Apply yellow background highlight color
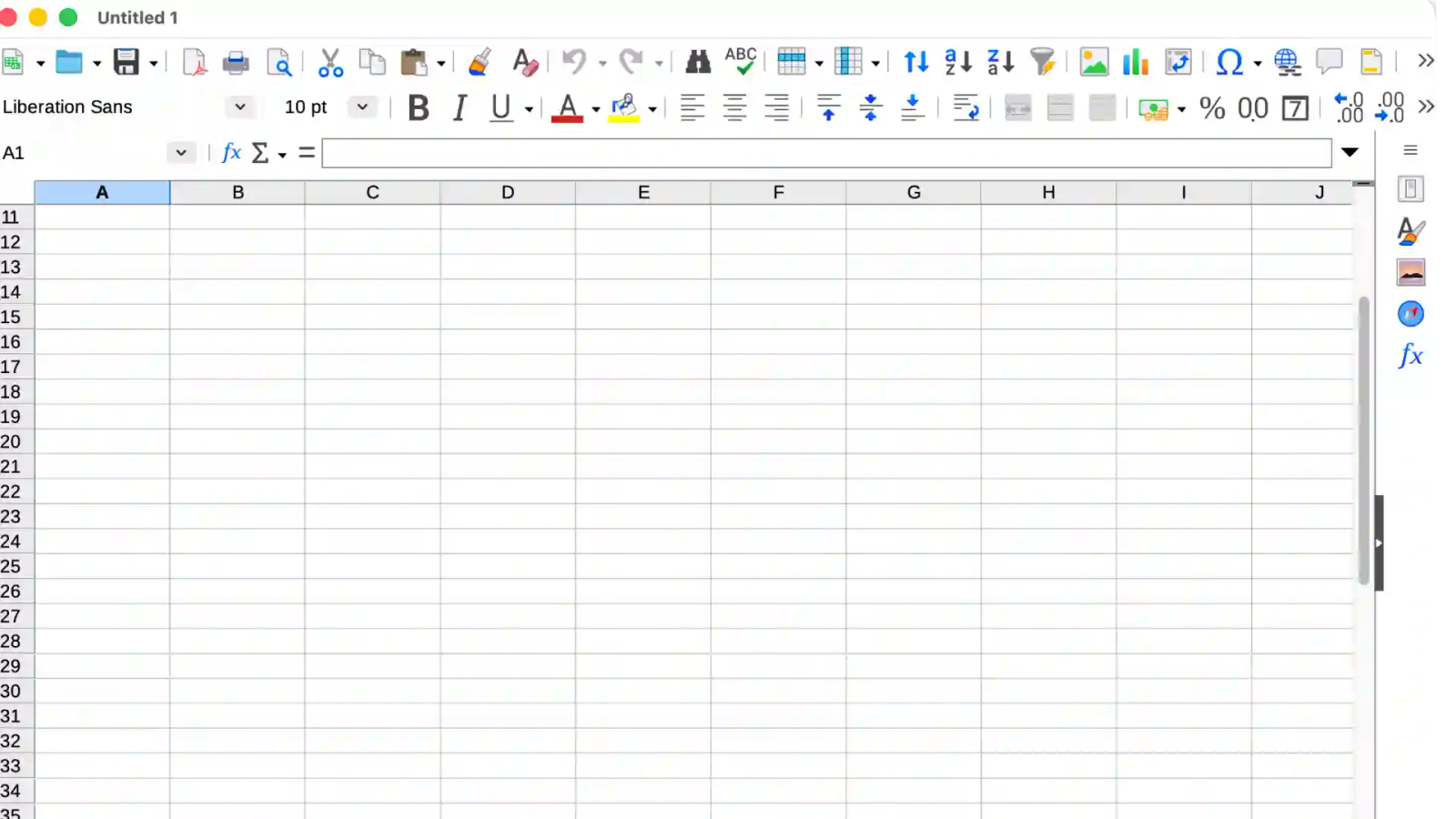Screen dimensions: 1456x819 pyautogui.click(x=623, y=107)
